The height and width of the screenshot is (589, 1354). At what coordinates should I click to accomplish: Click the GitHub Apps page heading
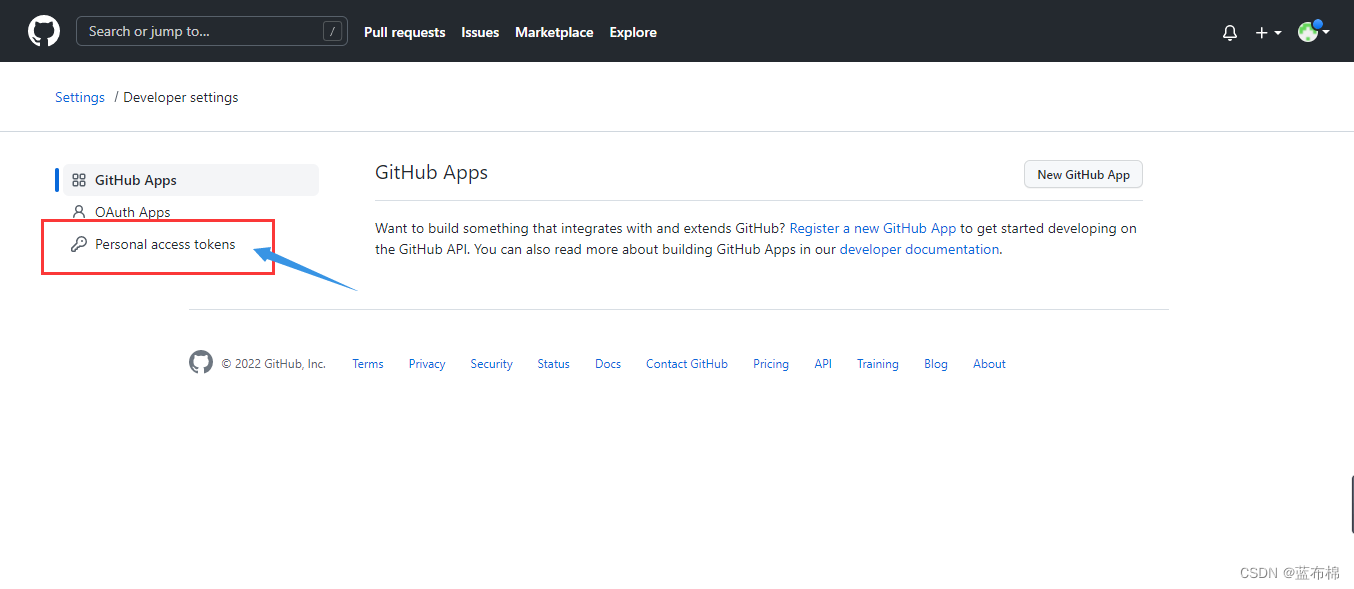(x=431, y=172)
